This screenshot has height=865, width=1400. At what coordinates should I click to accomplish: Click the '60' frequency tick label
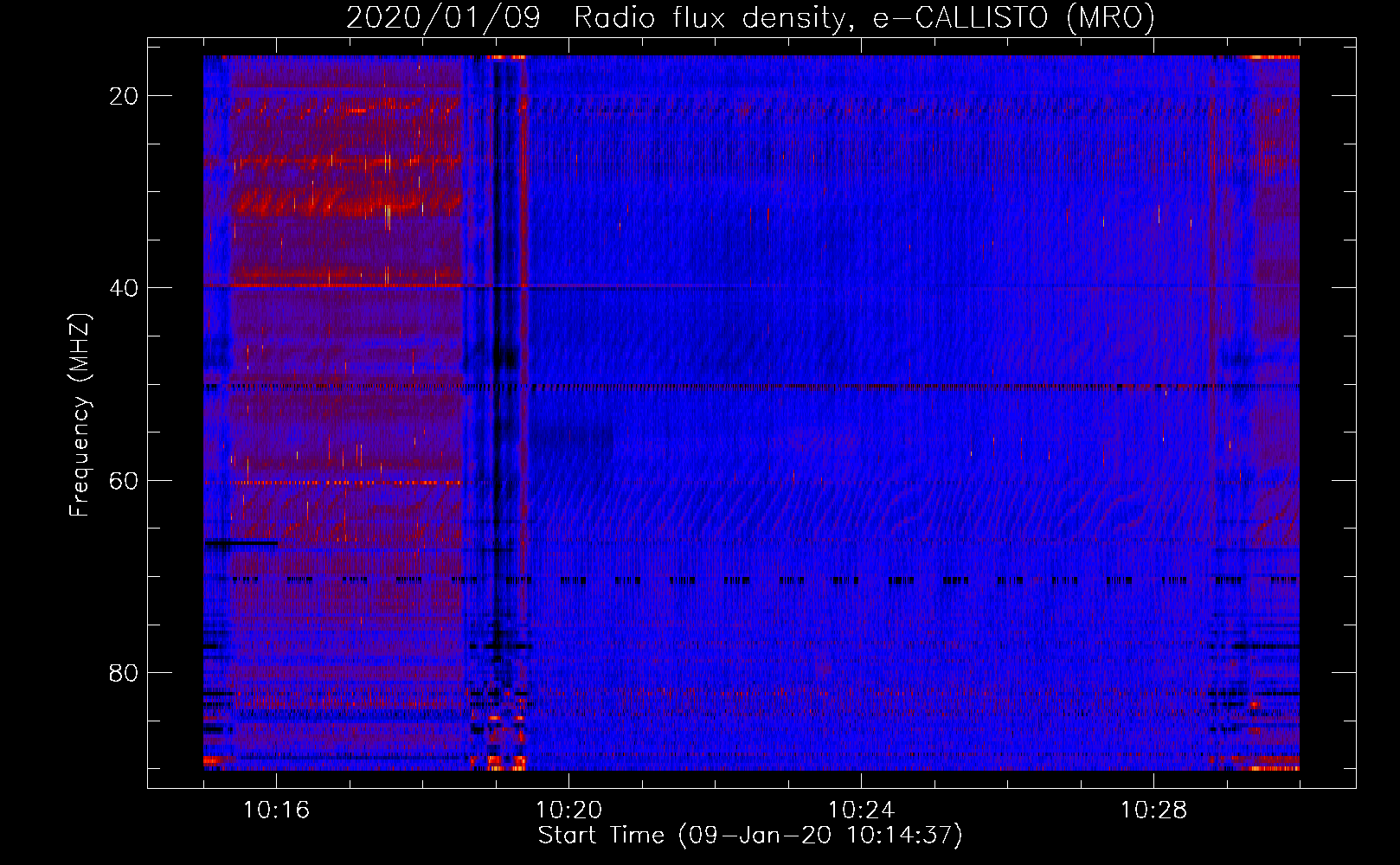coord(124,481)
